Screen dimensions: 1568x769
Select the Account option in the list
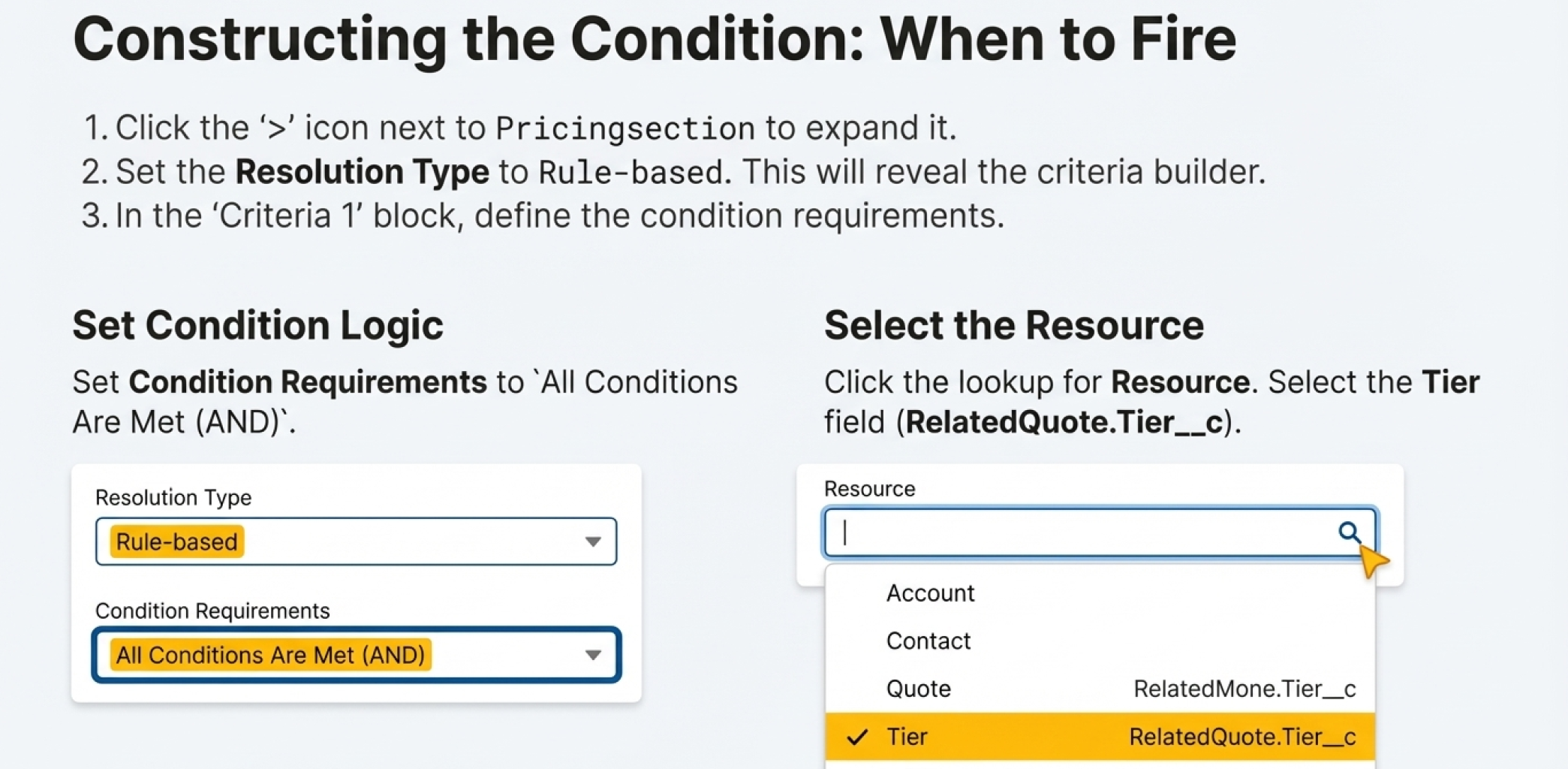point(930,593)
